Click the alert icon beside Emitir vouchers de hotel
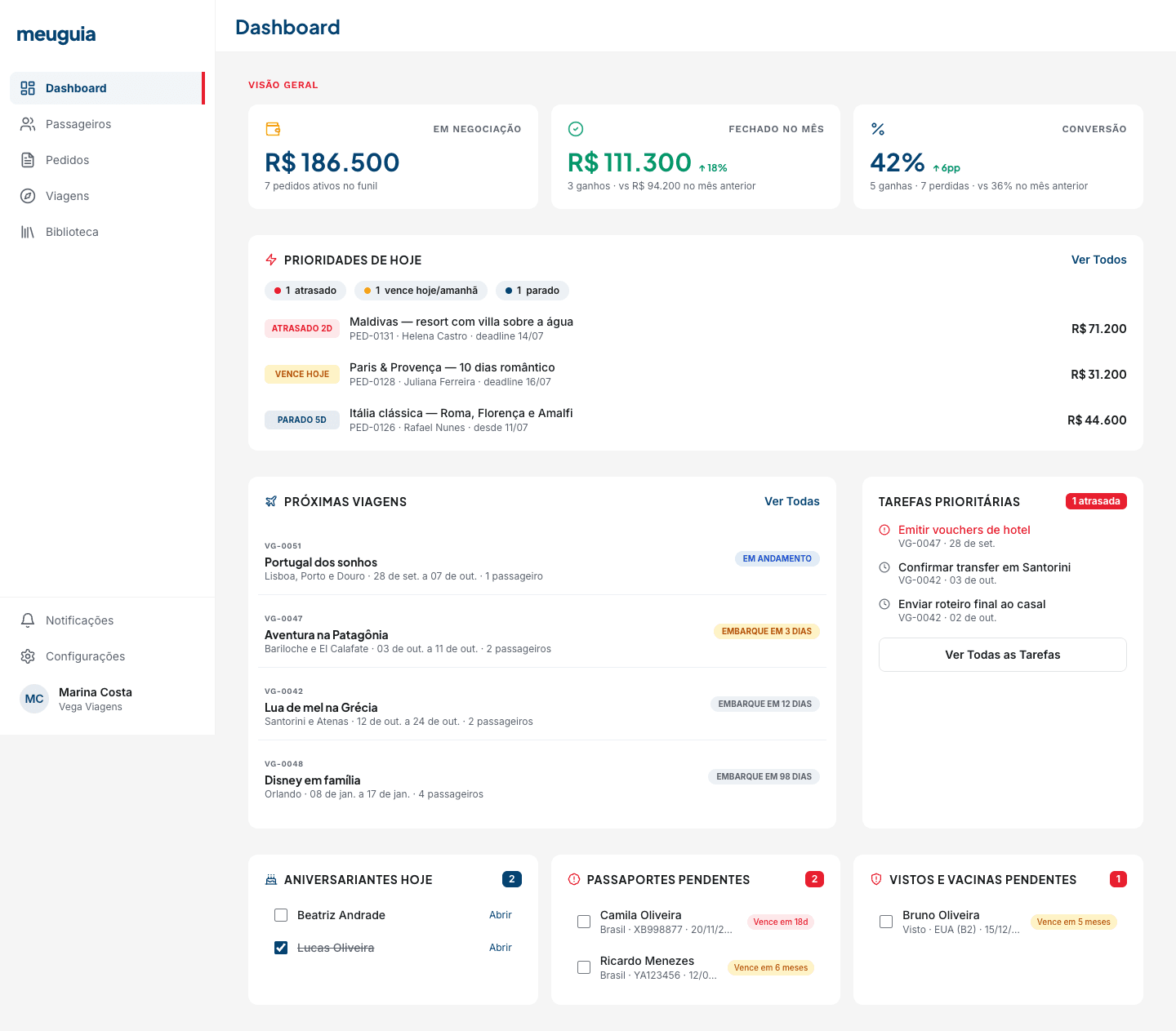Screen dimensions: 1176x1031 pyautogui.click(x=884, y=530)
